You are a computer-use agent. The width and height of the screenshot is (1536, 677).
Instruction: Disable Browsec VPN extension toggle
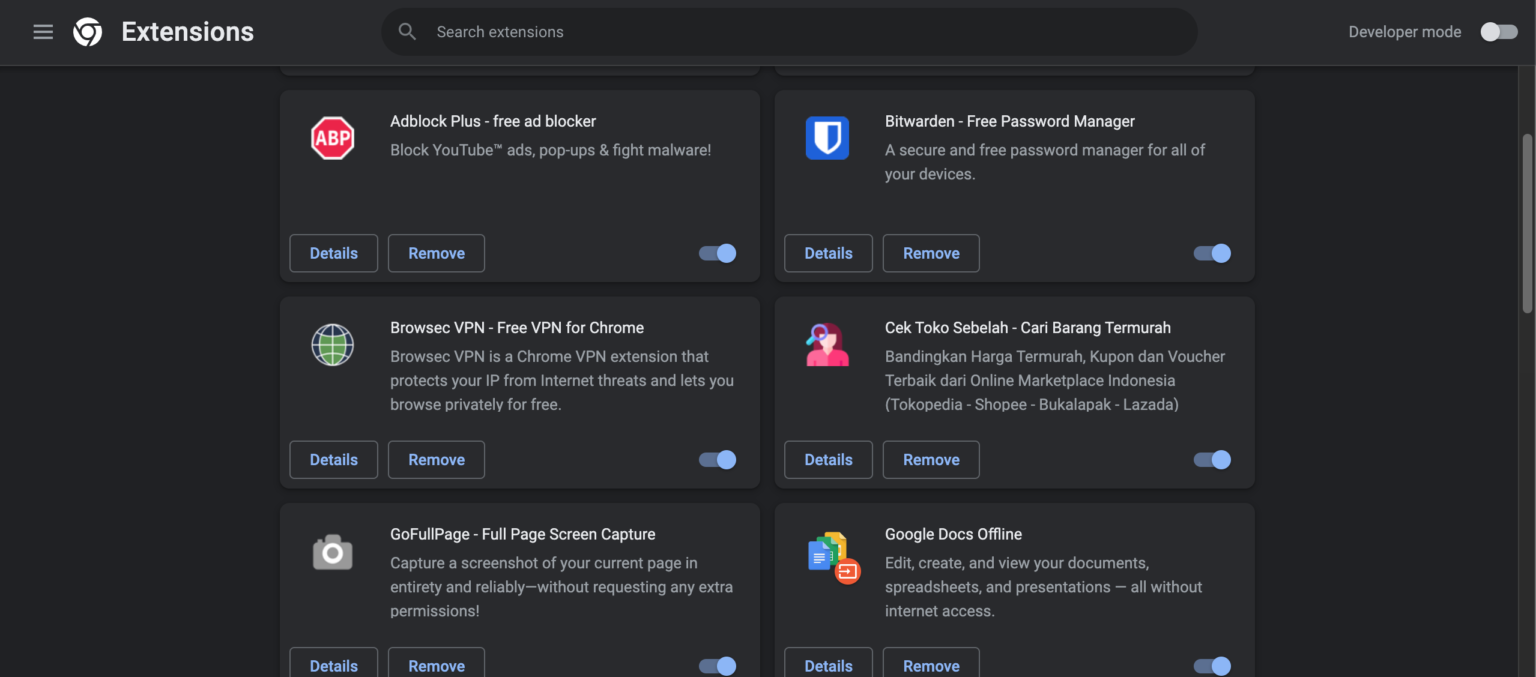point(717,460)
